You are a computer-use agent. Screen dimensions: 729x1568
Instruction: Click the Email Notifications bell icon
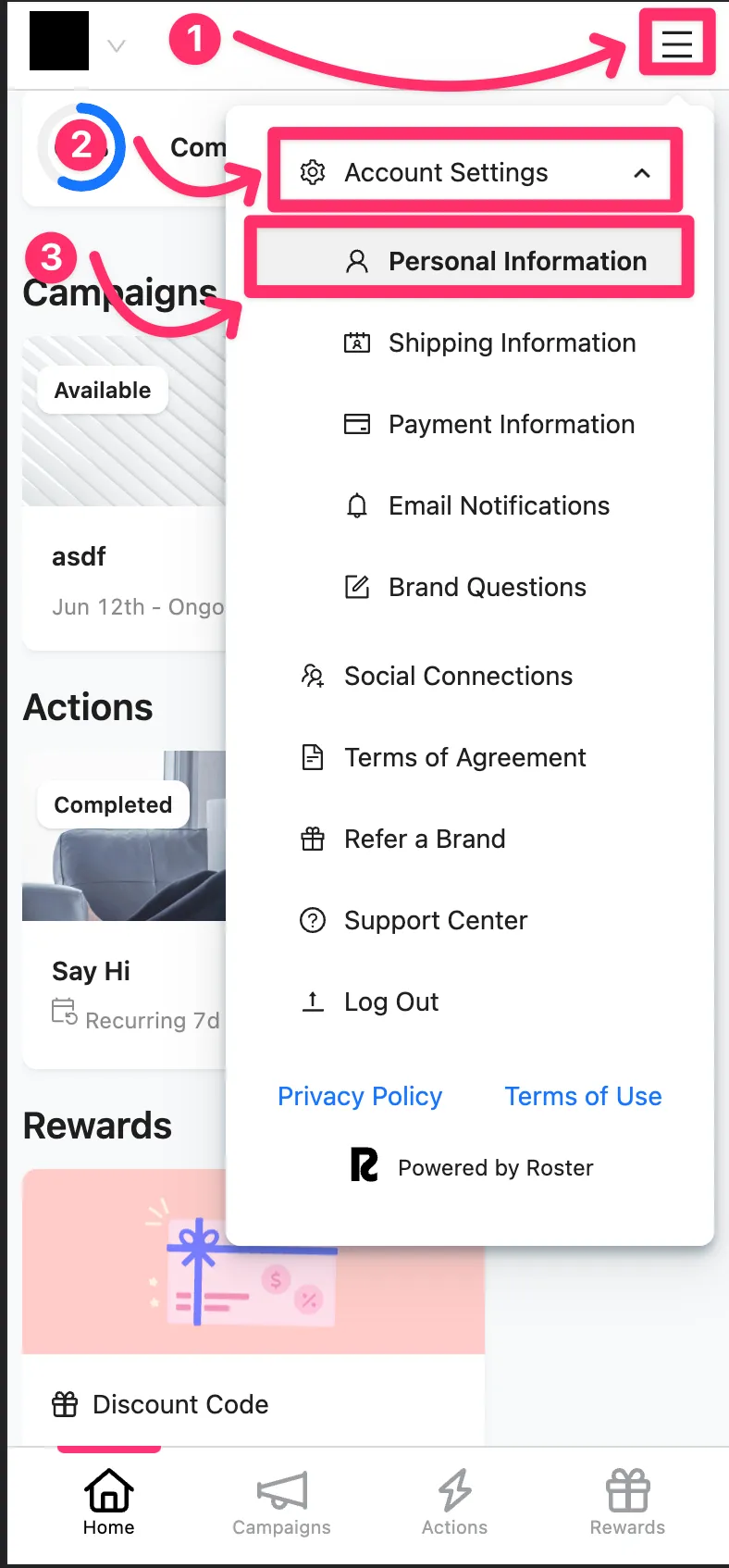coord(357,505)
